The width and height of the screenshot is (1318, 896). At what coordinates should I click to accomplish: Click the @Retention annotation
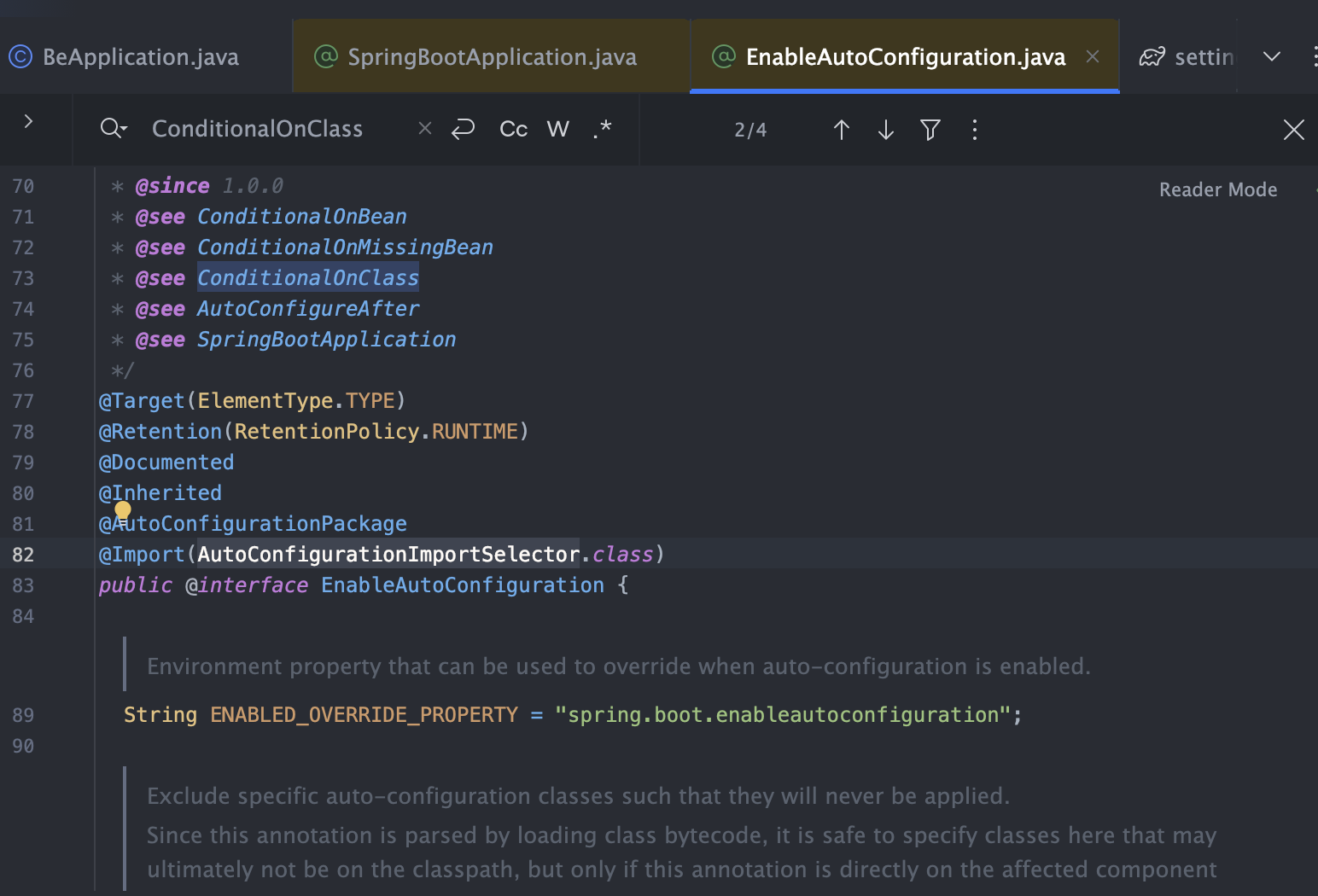coord(160,432)
